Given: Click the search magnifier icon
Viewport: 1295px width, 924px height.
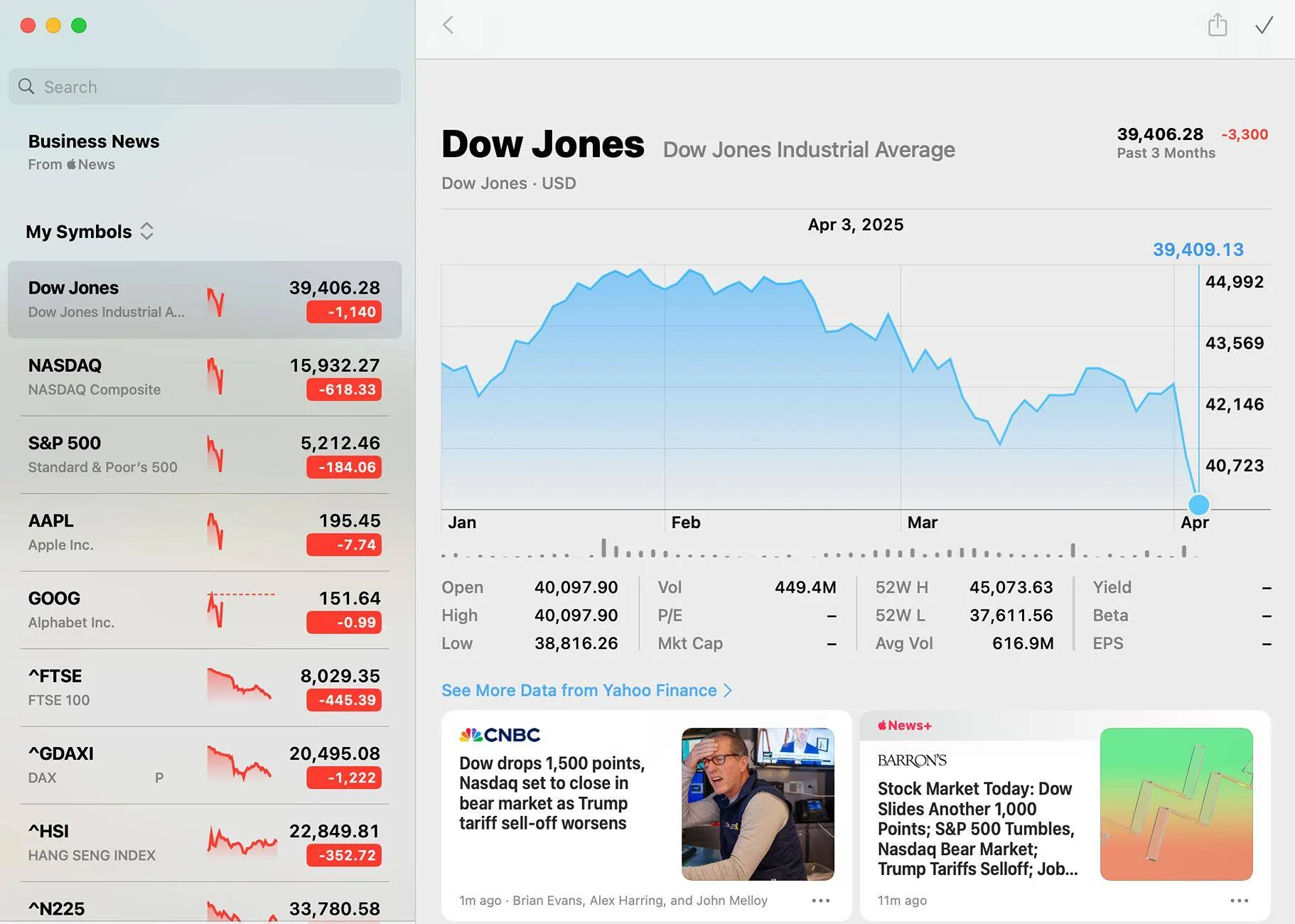Looking at the screenshot, I should [x=26, y=87].
